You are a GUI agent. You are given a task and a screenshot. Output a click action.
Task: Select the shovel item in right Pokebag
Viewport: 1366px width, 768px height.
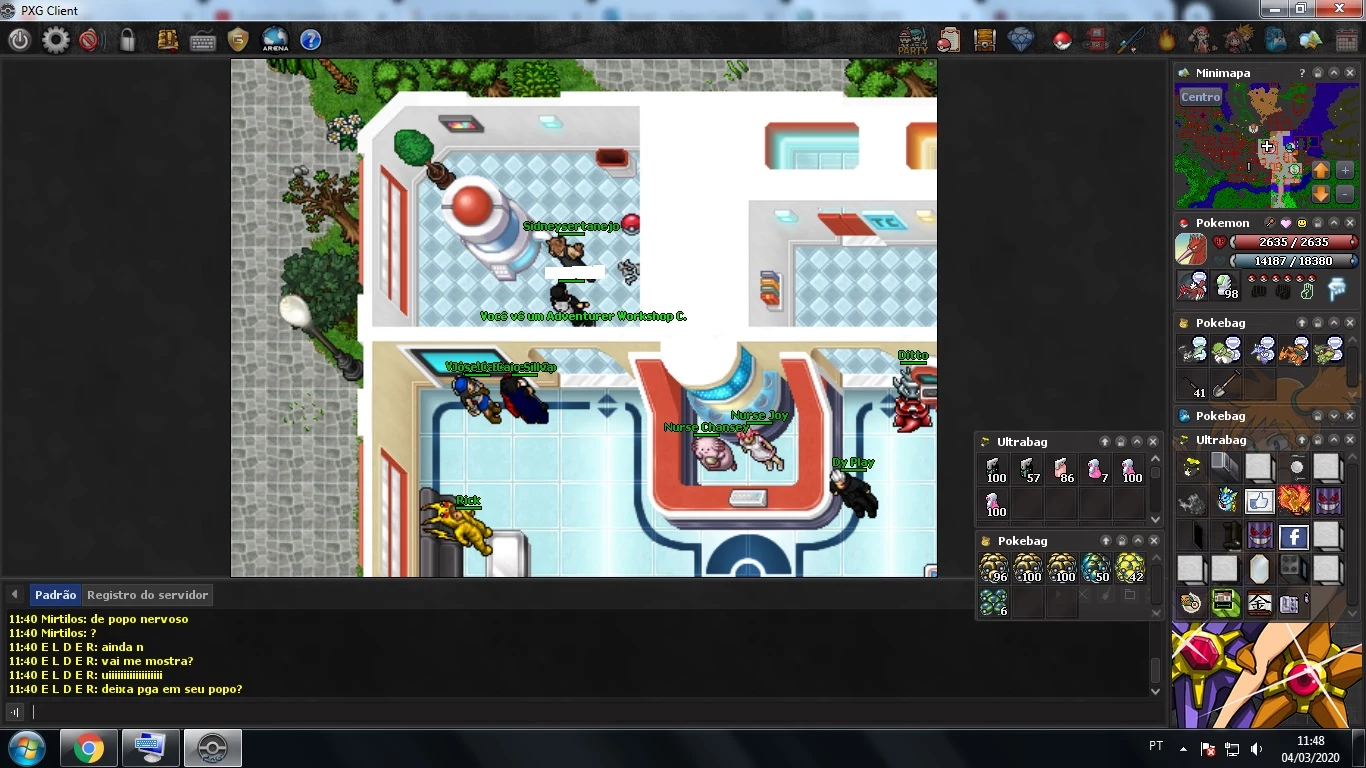click(x=1226, y=385)
